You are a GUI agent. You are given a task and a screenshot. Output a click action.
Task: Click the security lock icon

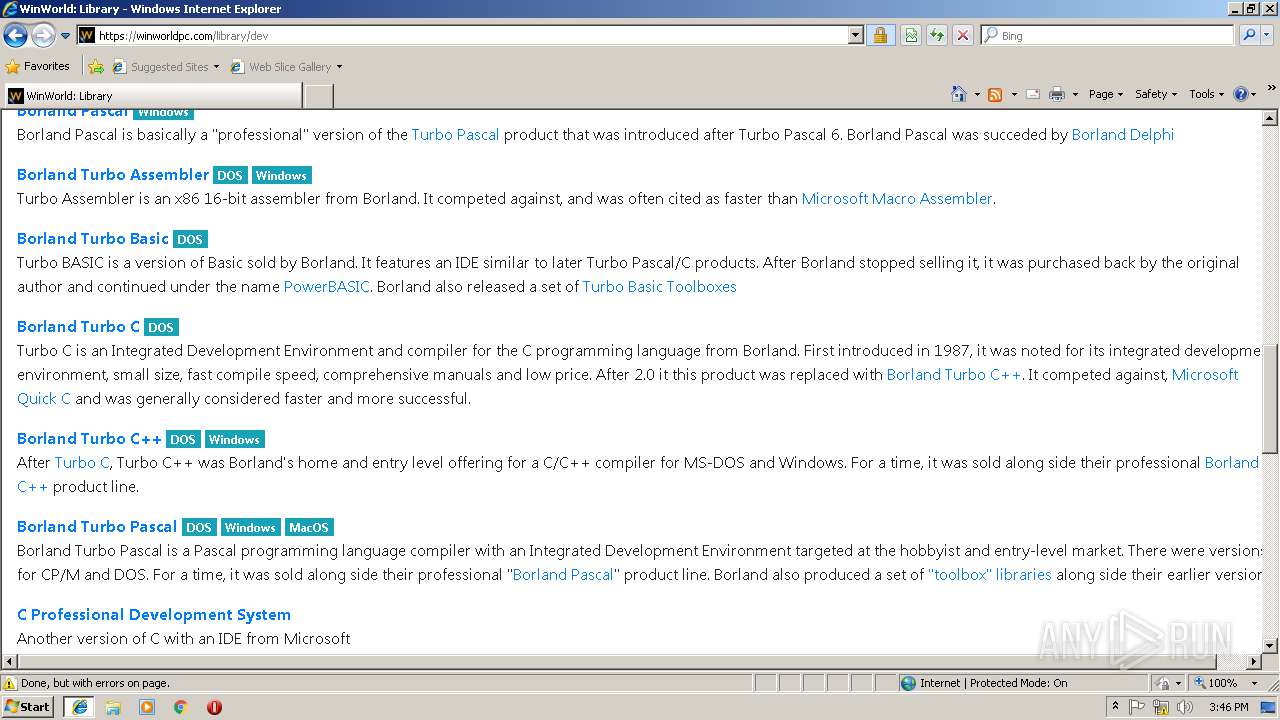point(880,35)
